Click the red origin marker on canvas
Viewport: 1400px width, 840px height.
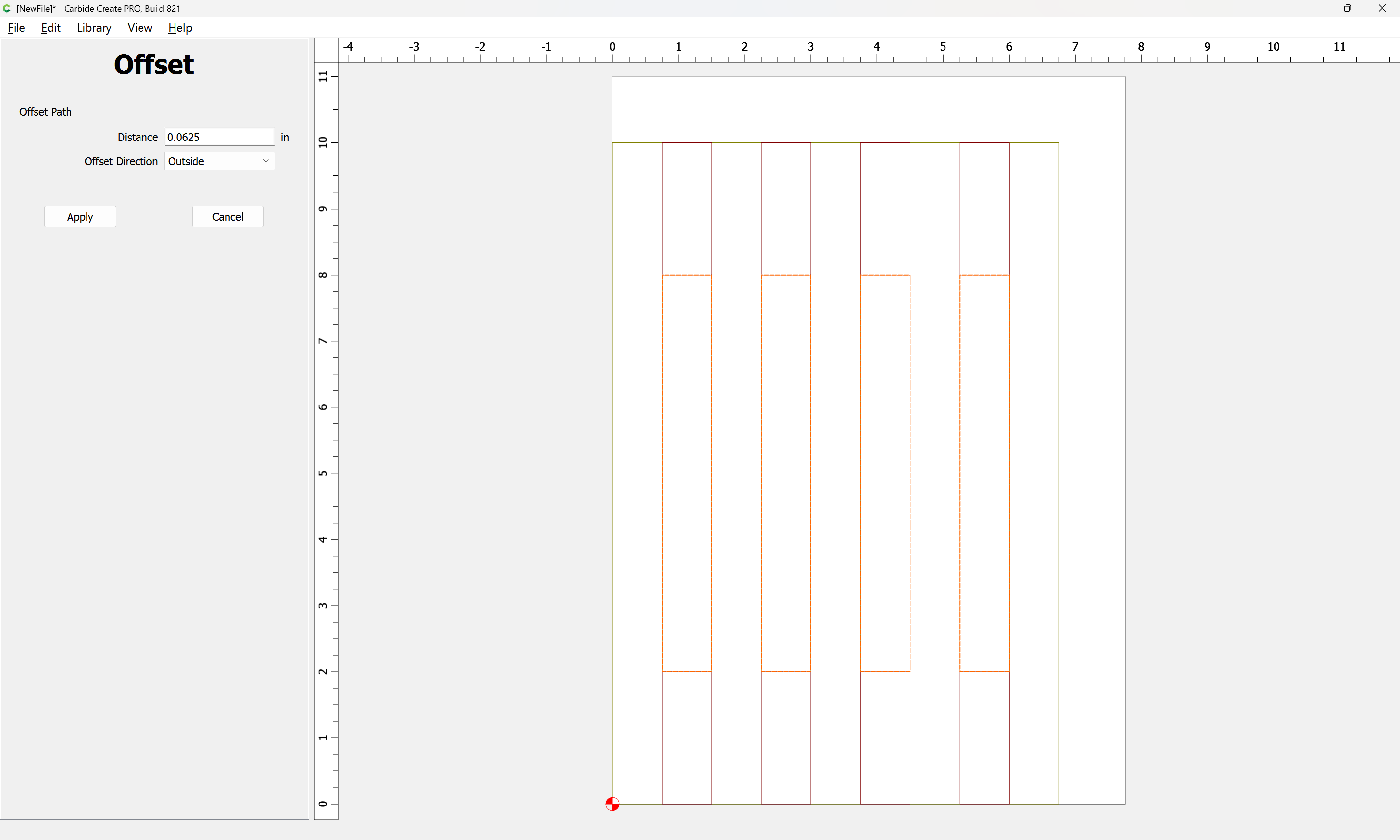click(x=612, y=804)
